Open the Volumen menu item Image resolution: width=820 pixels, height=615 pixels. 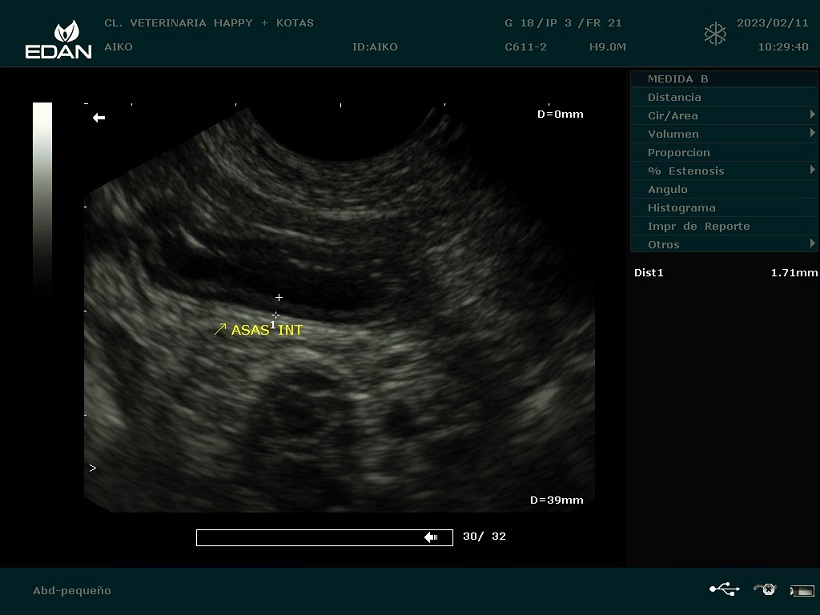pyautogui.click(x=724, y=134)
